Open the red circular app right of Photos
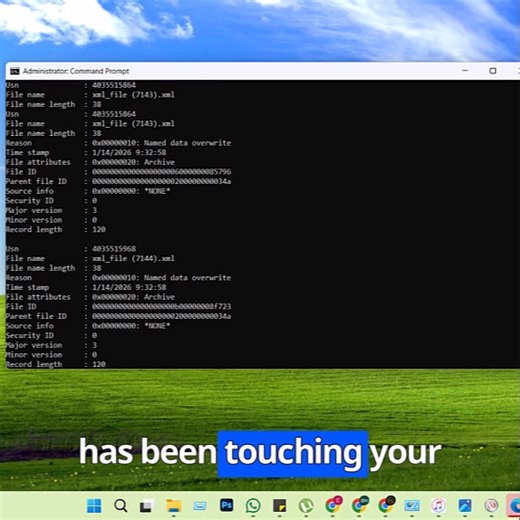Image resolution: width=520 pixels, height=520 pixels. coord(491,506)
